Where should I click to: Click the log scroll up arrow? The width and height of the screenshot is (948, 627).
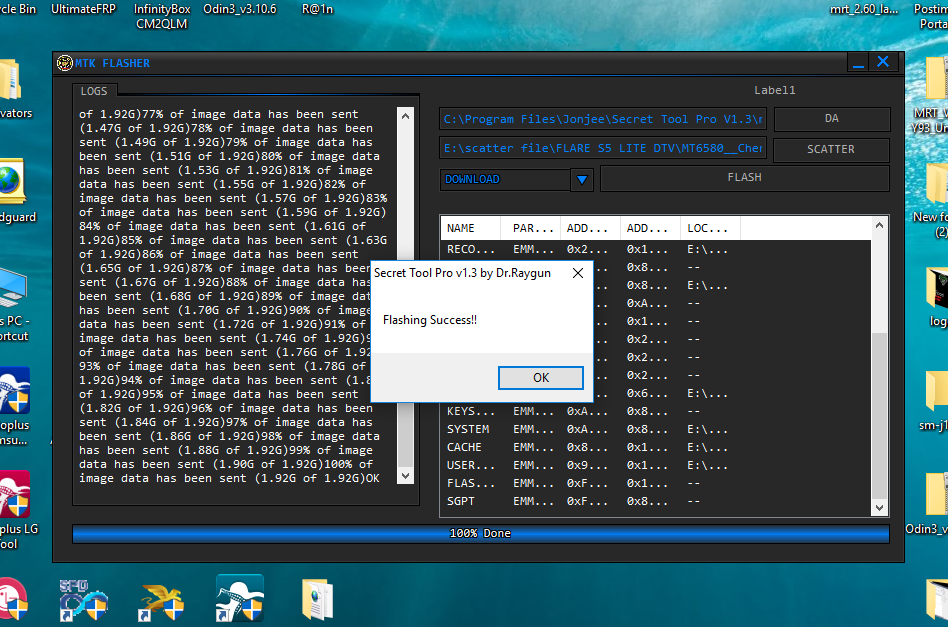[405, 115]
